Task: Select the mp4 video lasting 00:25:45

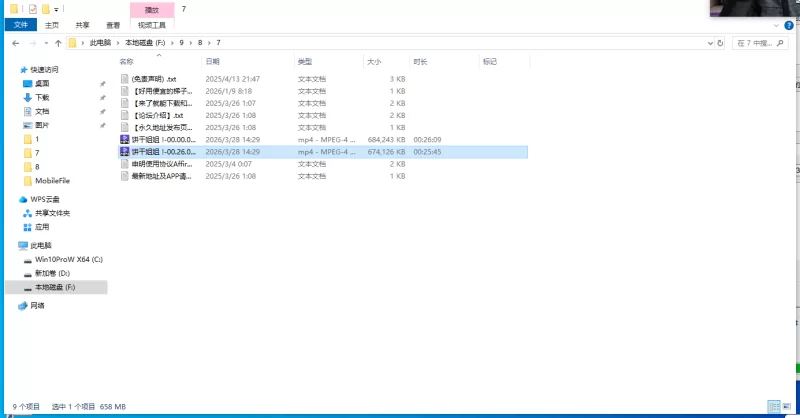Action: point(323,152)
